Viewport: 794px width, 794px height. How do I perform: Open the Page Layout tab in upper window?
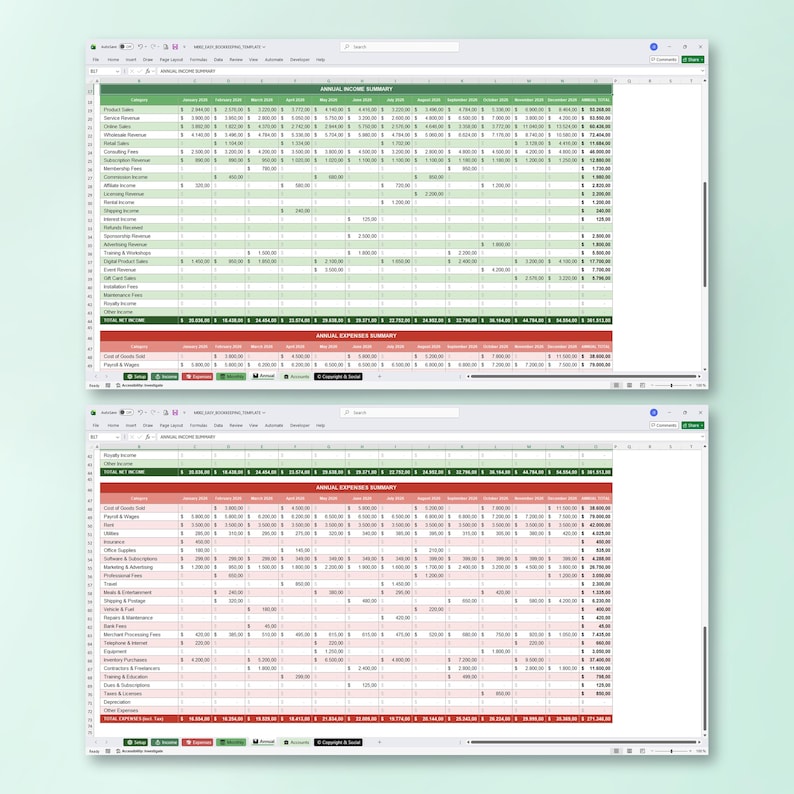[x=171, y=60]
